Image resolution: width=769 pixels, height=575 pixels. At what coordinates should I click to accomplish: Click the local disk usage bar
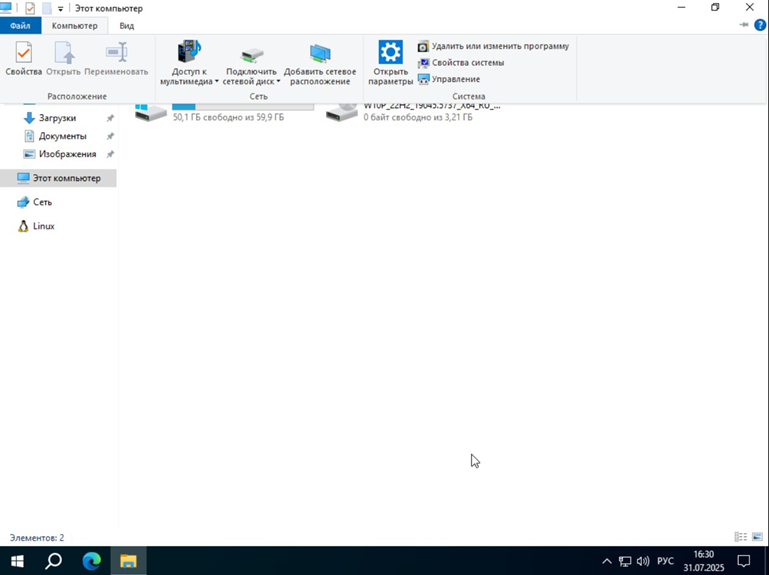pyautogui.click(x=243, y=107)
